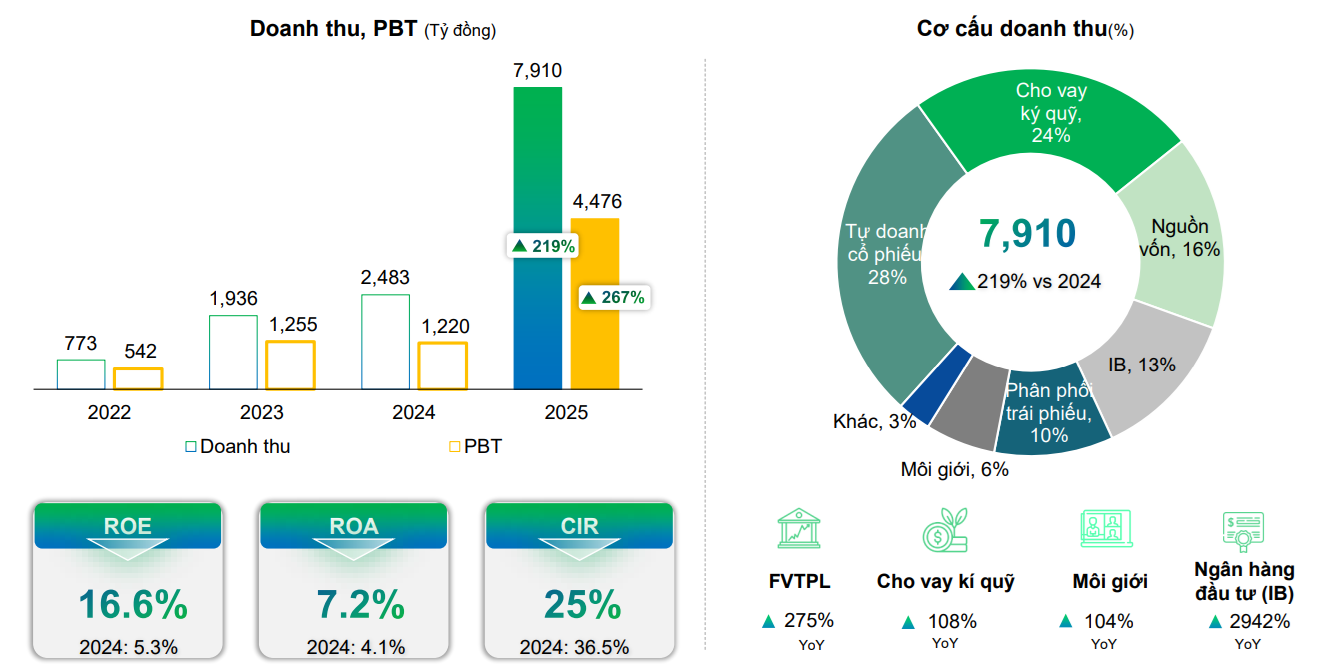Click the PBT legend square
The image size is (1335, 664).
(x=454, y=447)
